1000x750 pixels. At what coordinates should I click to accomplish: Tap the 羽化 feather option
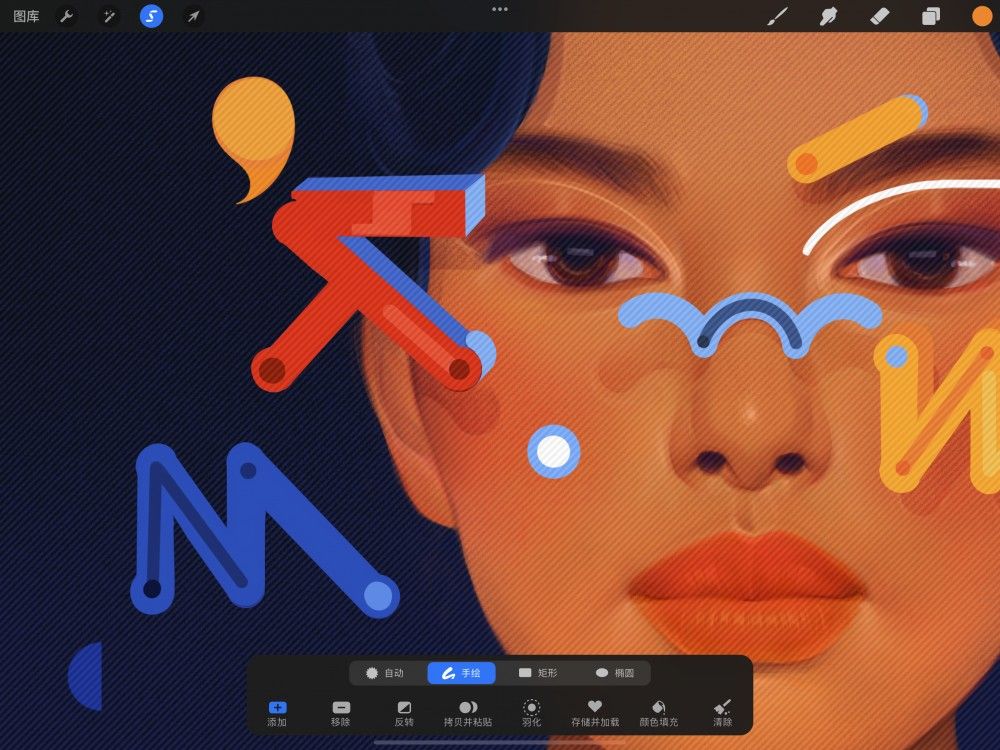point(531,708)
